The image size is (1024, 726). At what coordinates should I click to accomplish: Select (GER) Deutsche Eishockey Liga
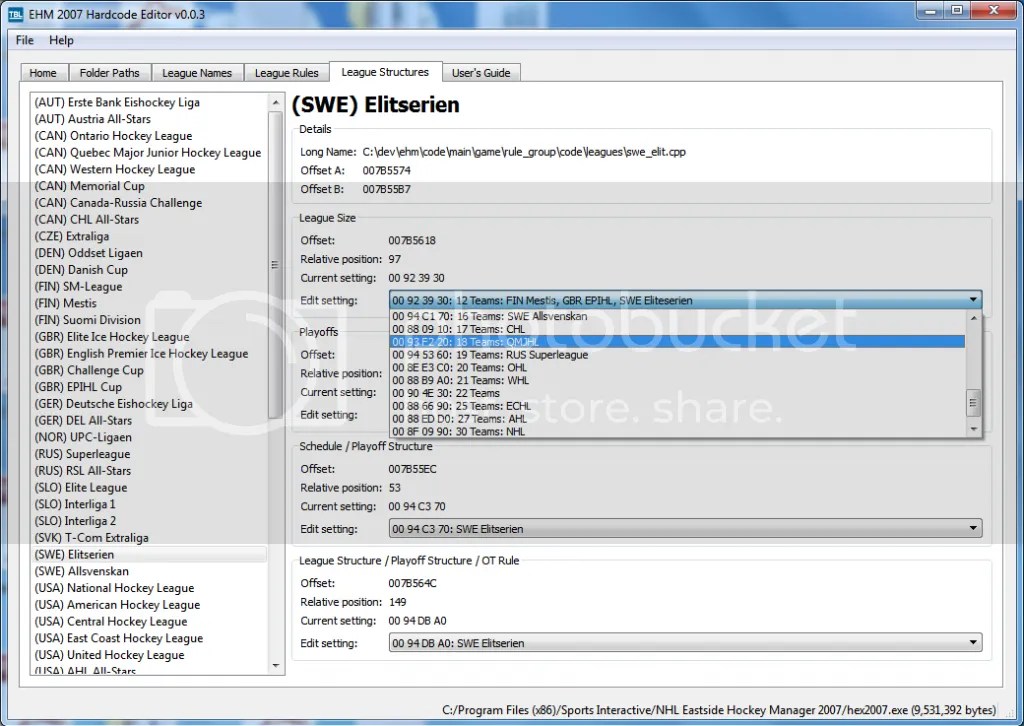pos(150,404)
